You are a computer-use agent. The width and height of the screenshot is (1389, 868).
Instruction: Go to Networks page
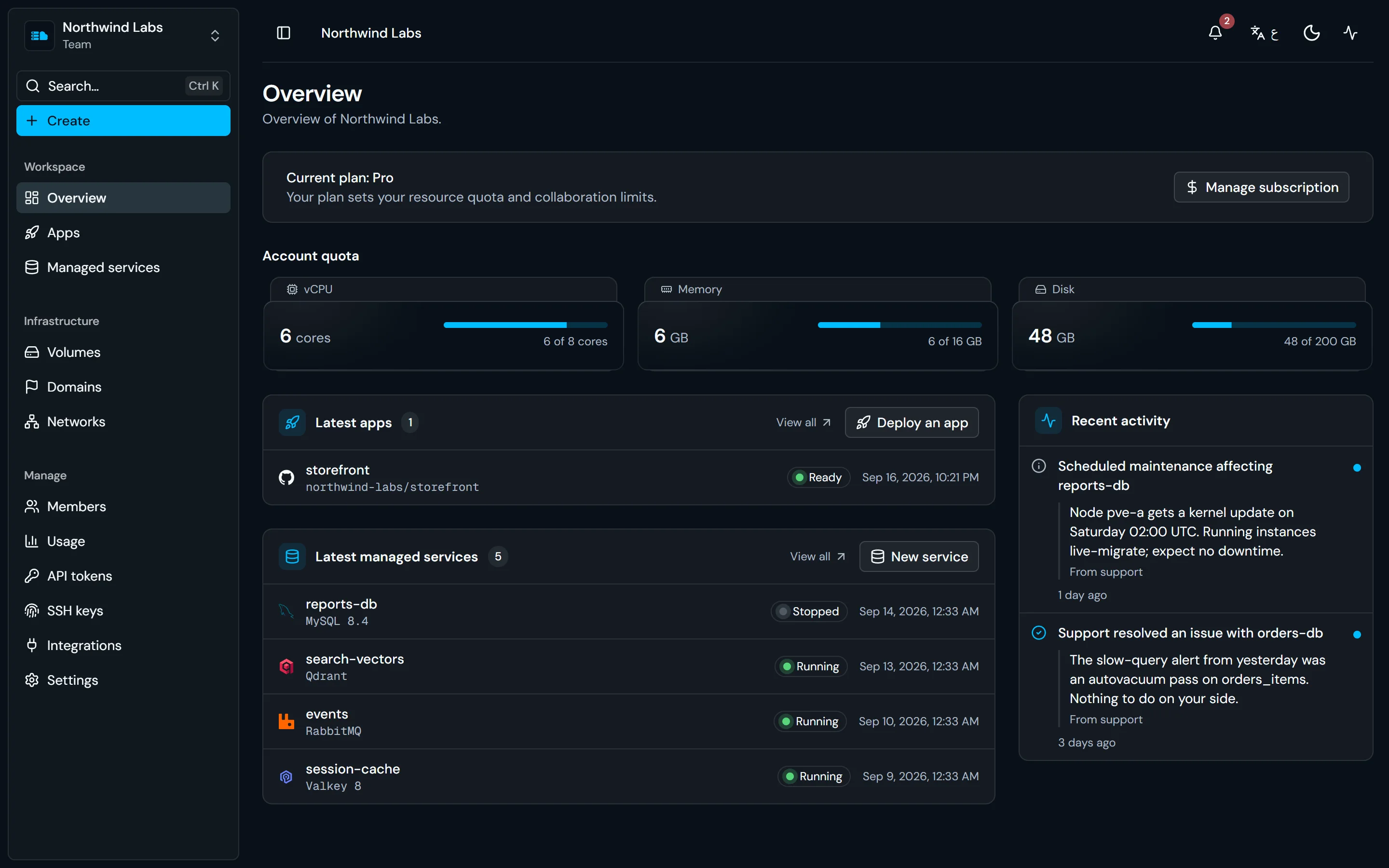[123, 421]
